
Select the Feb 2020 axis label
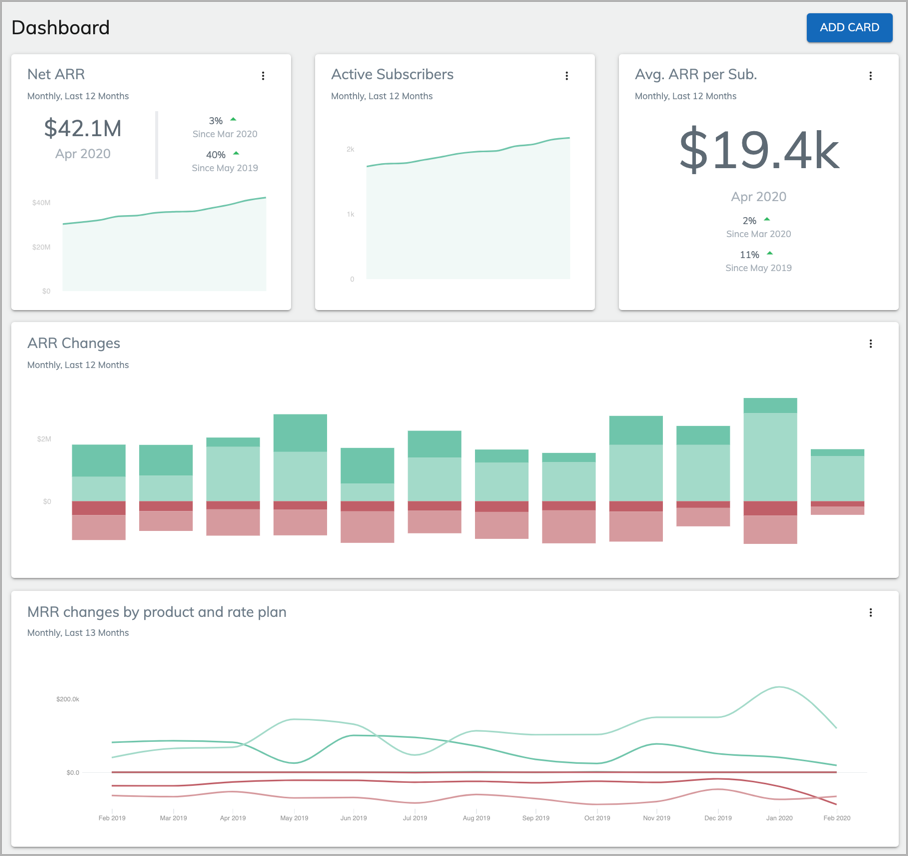[x=838, y=817]
